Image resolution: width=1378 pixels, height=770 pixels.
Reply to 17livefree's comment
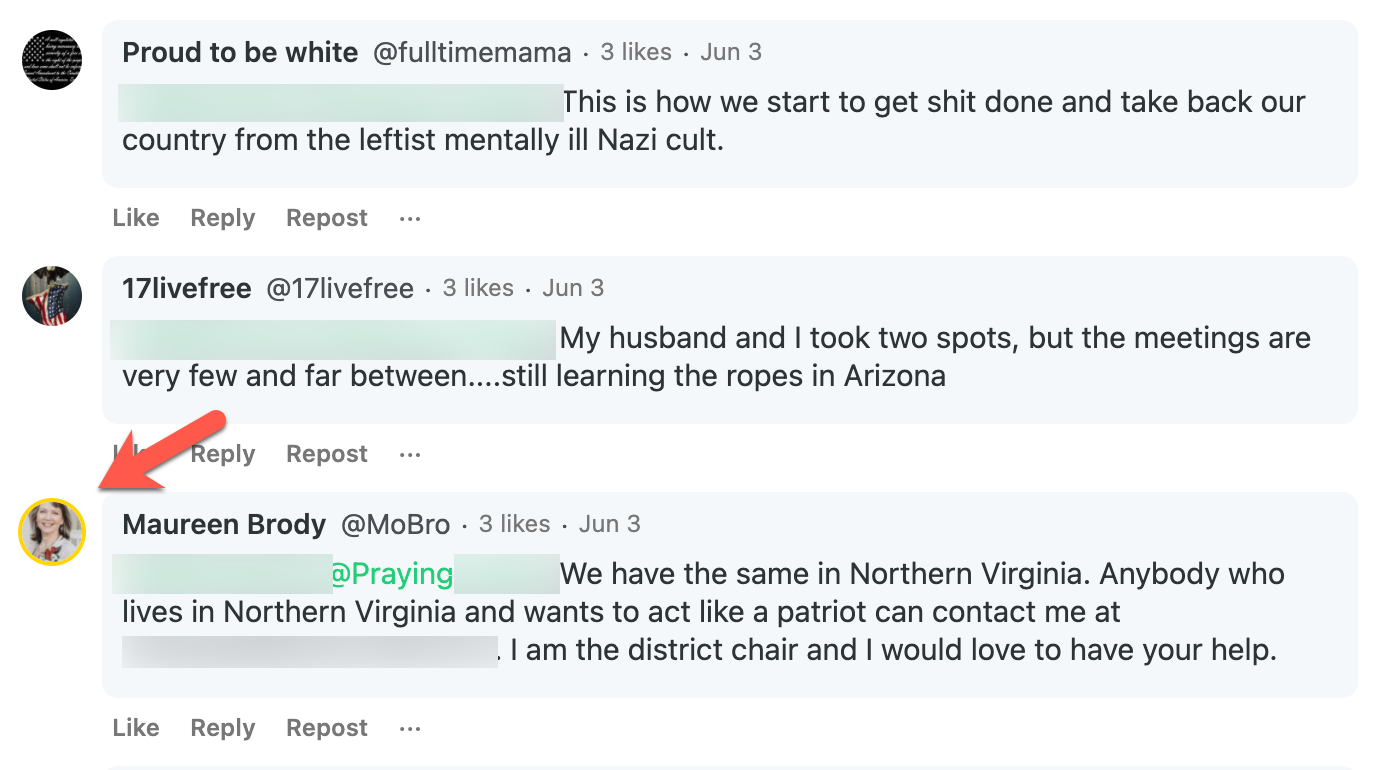pyautogui.click(x=223, y=454)
